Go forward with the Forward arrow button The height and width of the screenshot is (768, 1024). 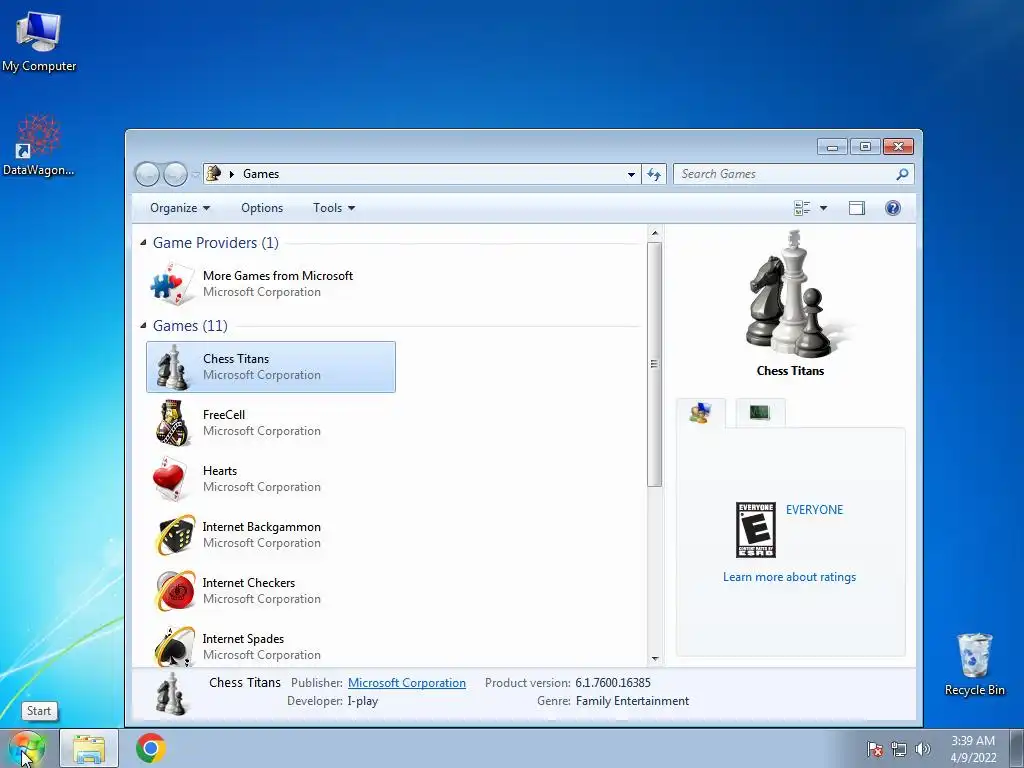click(176, 174)
